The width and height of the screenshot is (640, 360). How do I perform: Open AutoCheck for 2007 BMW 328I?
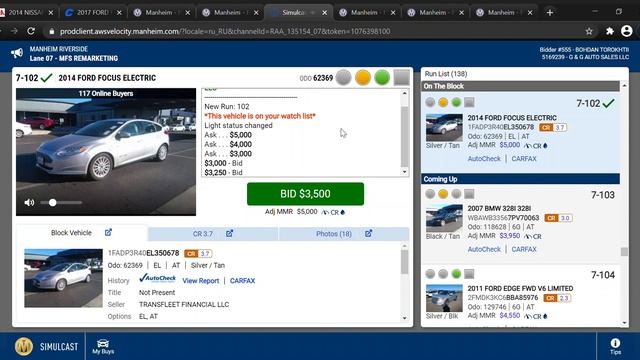coord(484,249)
